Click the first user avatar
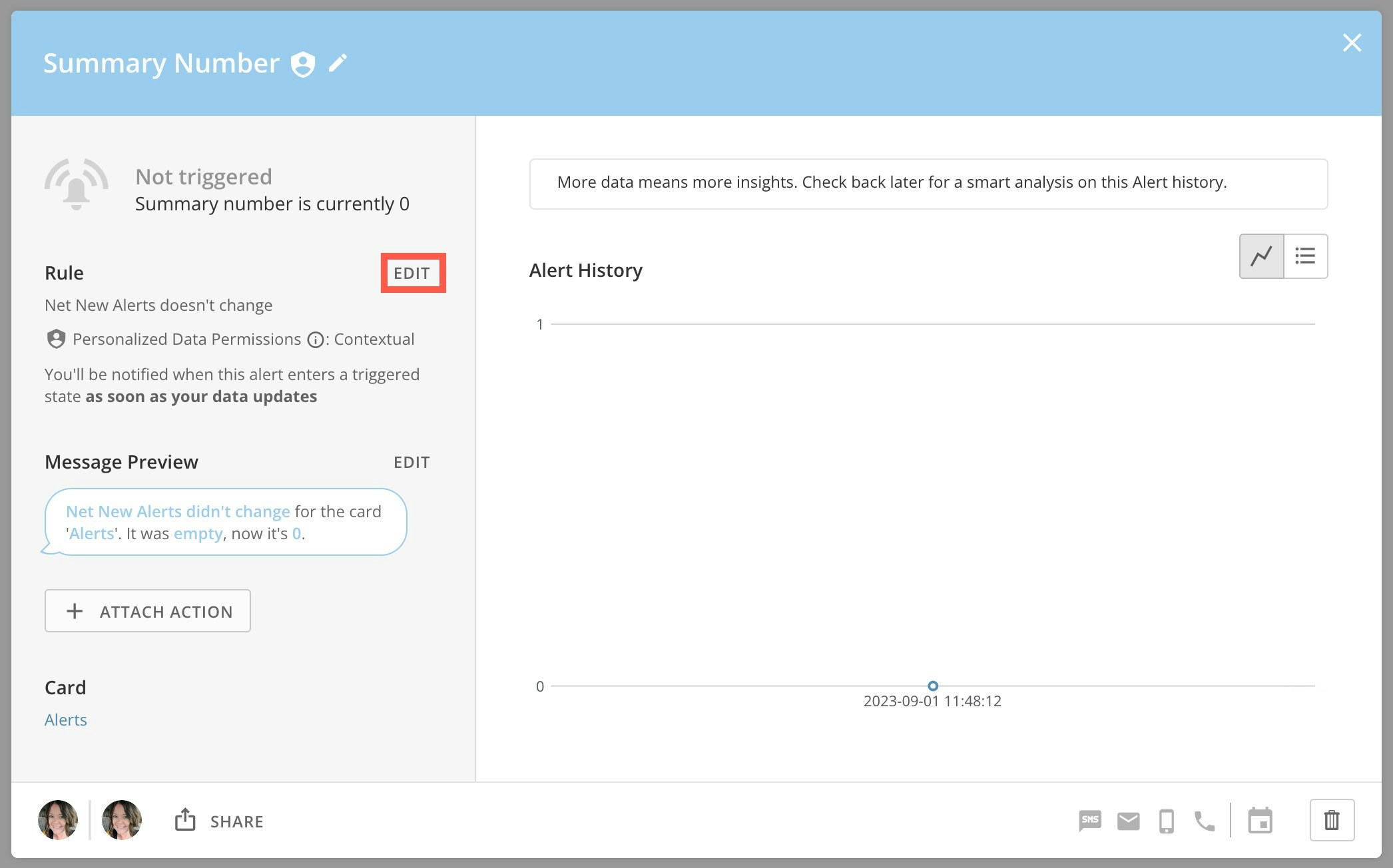 point(58,820)
